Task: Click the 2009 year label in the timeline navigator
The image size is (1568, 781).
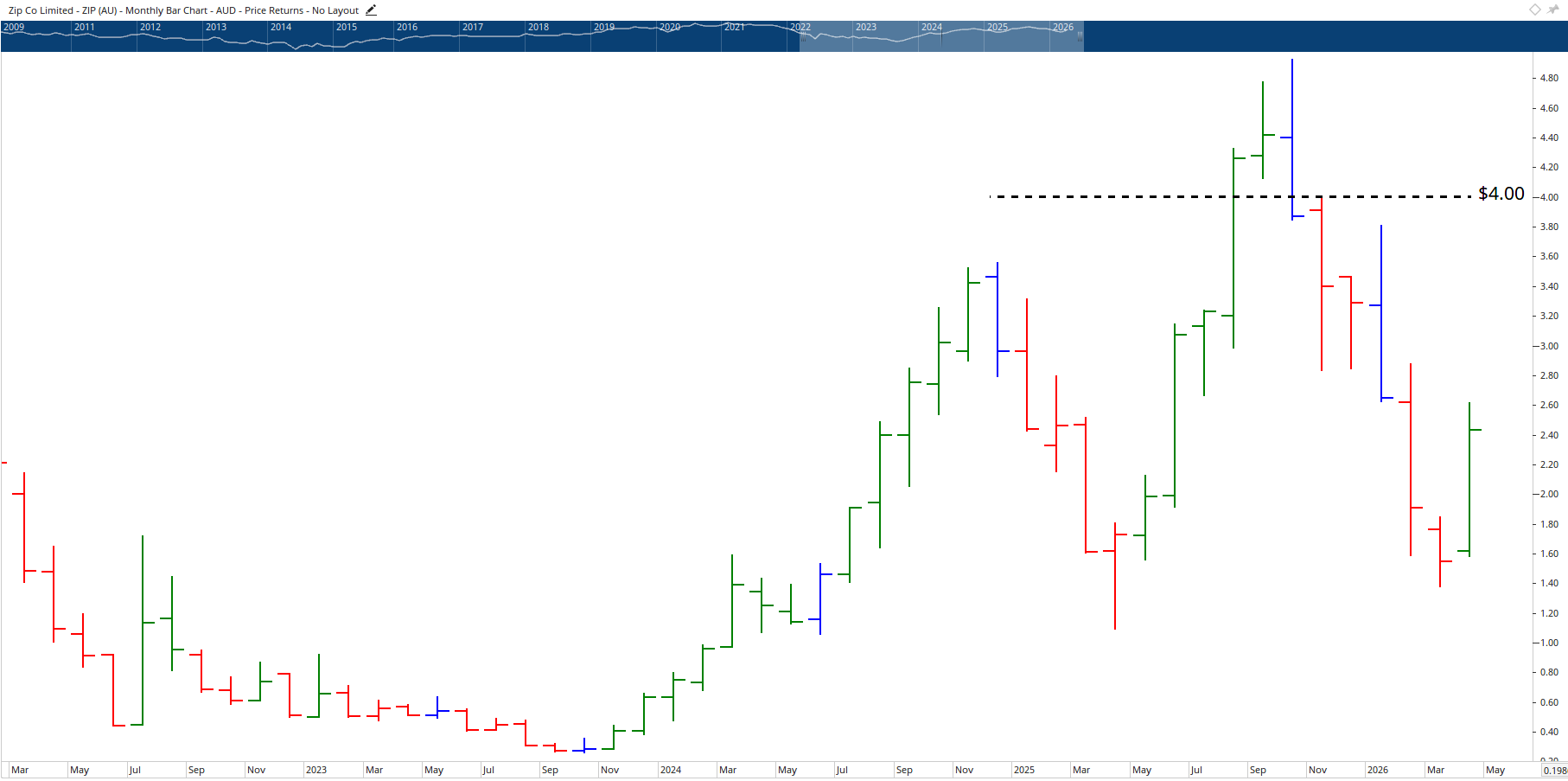Action: (13, 27)
